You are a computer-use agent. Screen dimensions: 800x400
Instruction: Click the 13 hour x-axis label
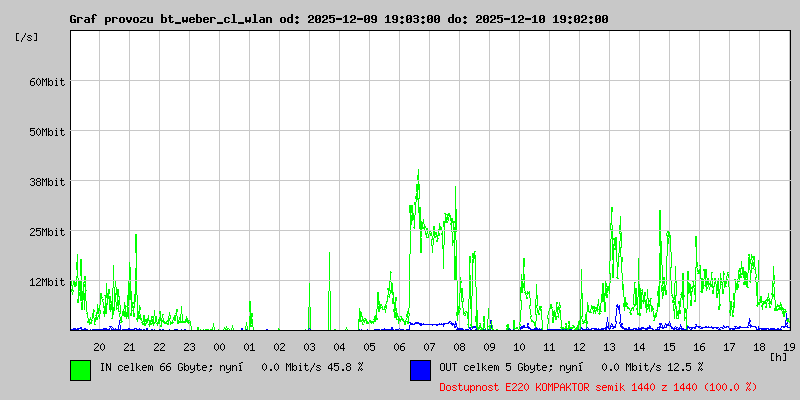pyautogui.click(x=610, y=347)
